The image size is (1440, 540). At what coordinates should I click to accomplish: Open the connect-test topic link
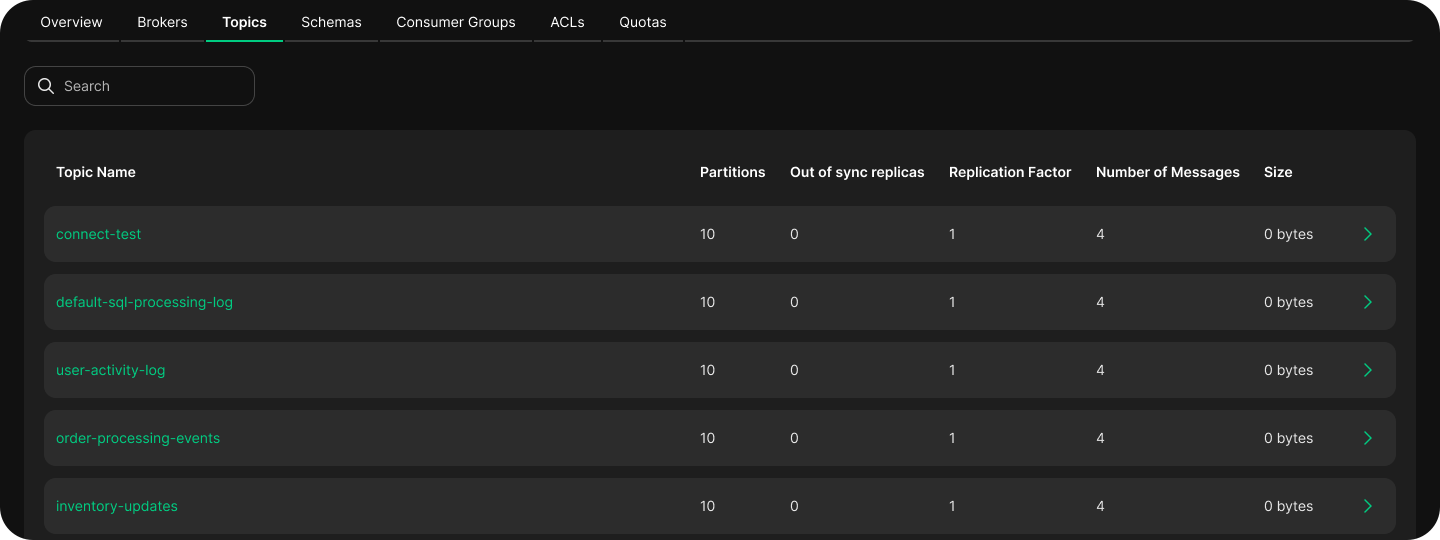click(99, 234)
